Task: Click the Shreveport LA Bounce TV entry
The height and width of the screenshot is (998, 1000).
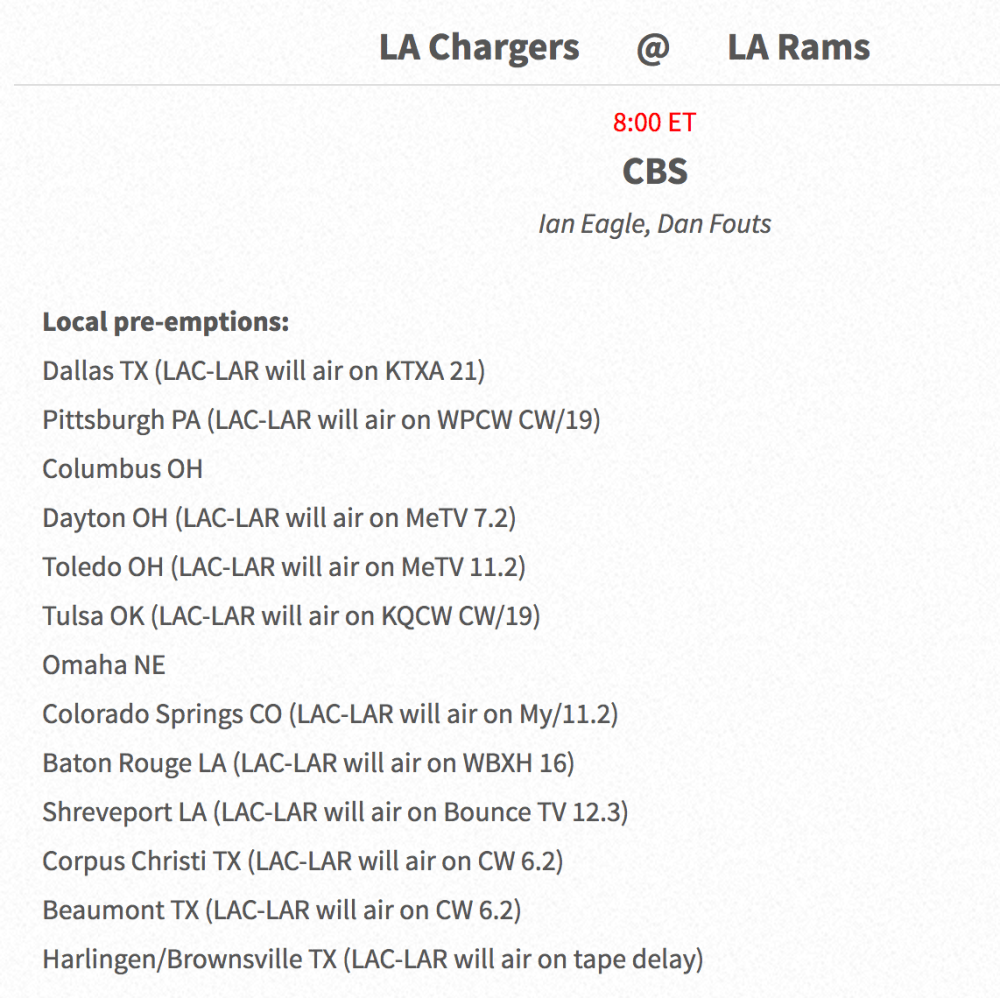Action: tap(335, 812)
